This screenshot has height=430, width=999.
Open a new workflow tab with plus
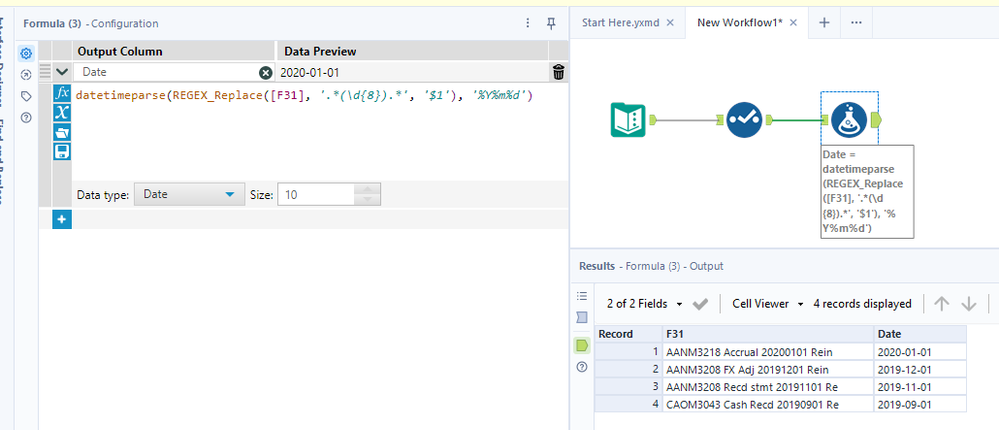tap(824, 22)
